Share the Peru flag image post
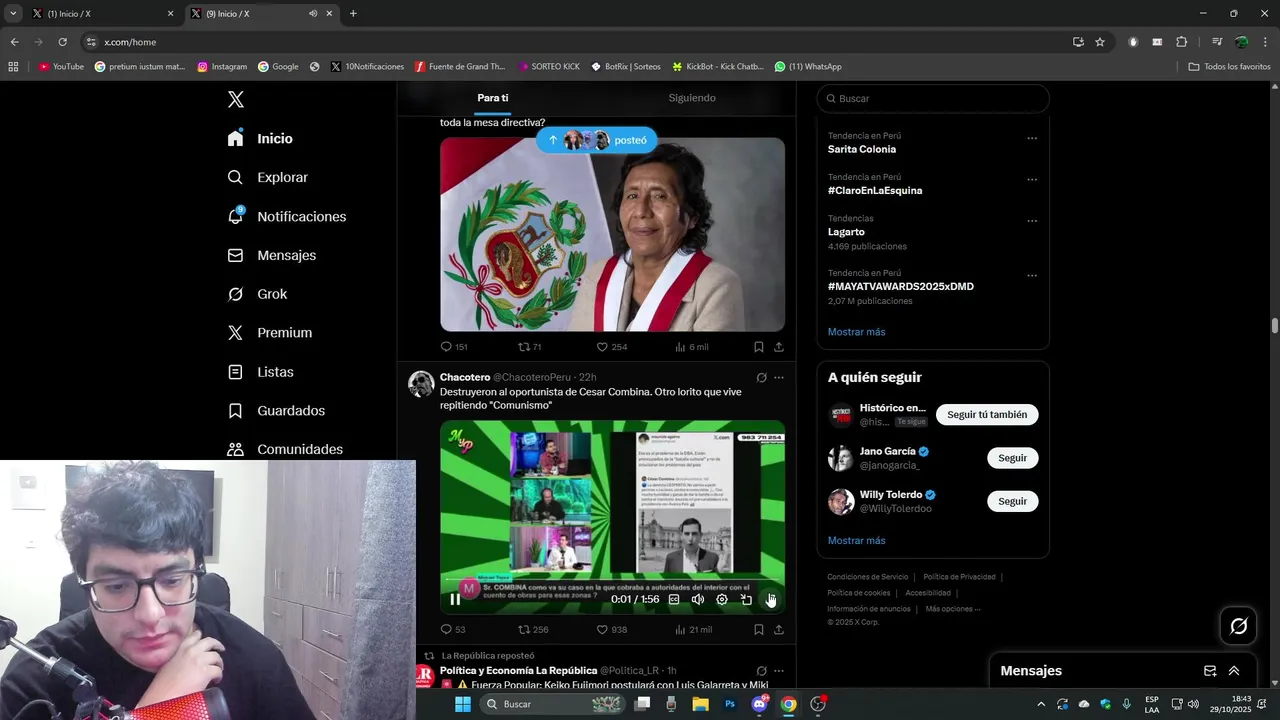1280x720 pixels. (778, 347)
